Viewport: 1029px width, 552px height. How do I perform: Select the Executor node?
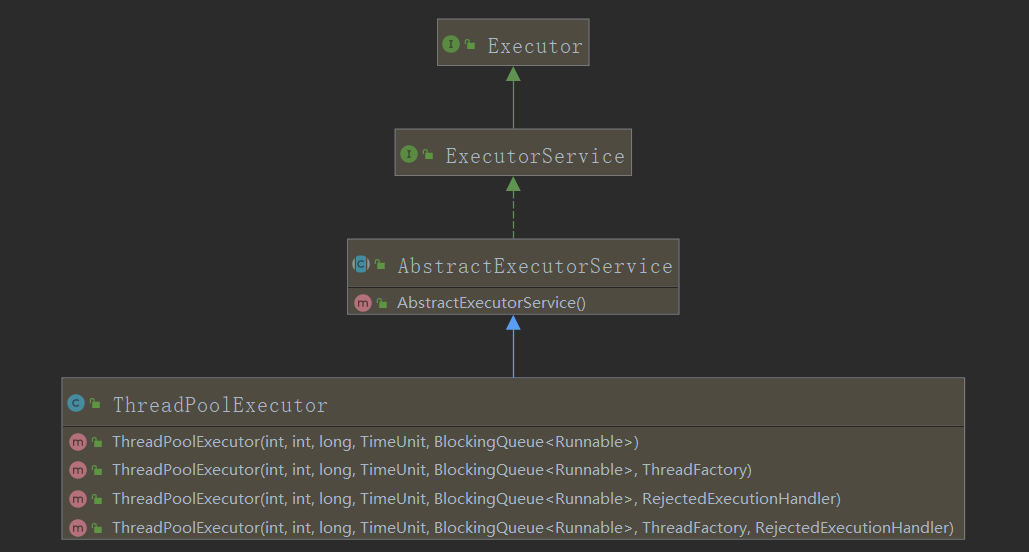513,43
